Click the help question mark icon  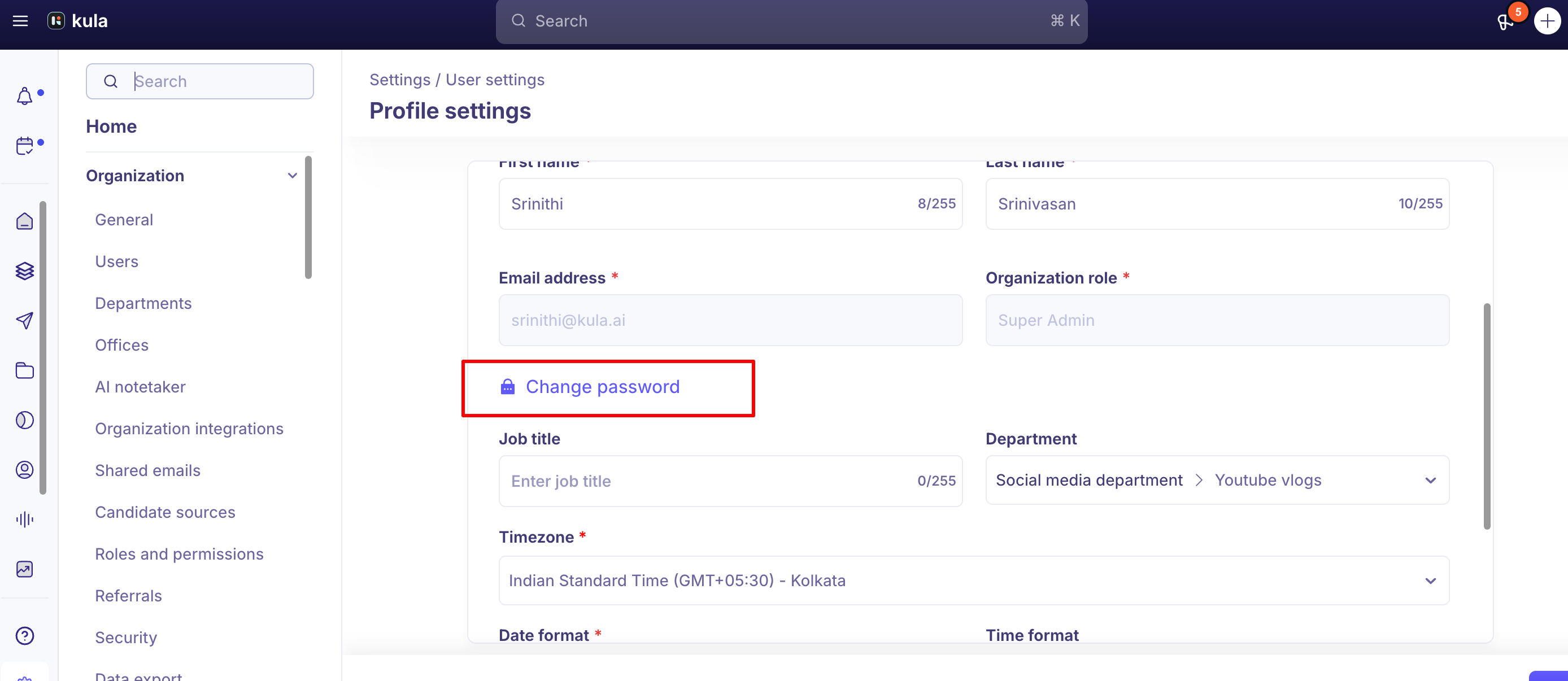point(24,636)
